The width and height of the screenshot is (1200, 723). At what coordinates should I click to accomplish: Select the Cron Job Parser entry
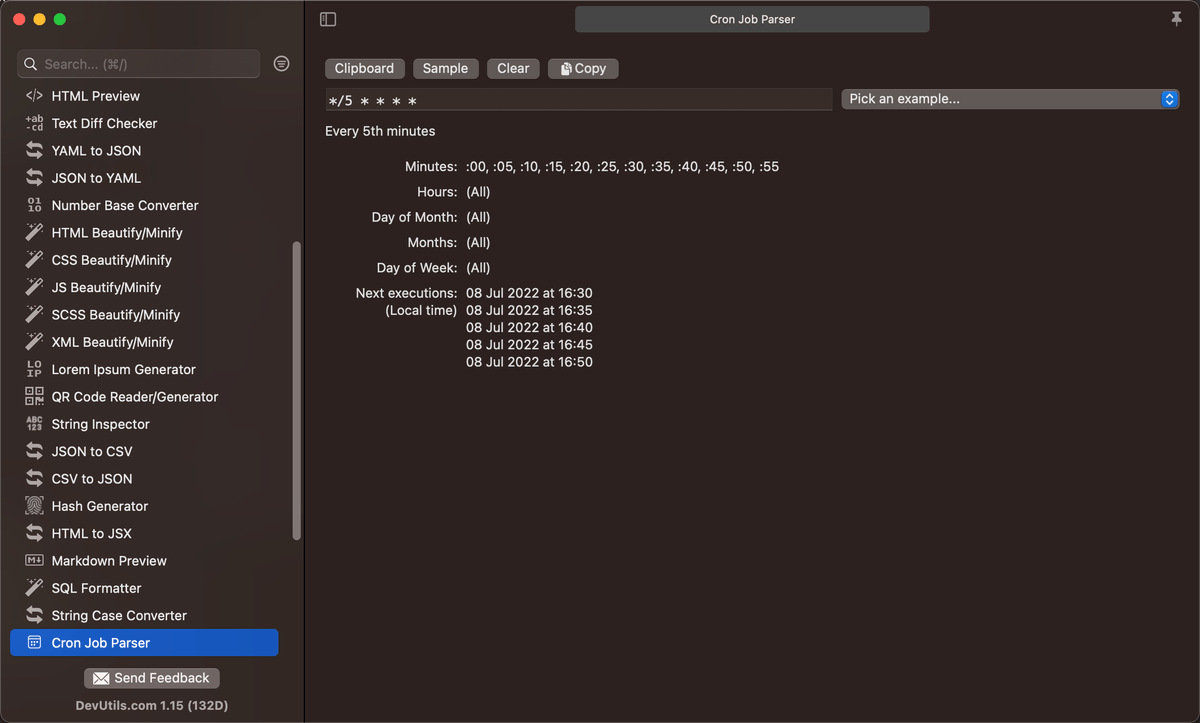(144, 643)
